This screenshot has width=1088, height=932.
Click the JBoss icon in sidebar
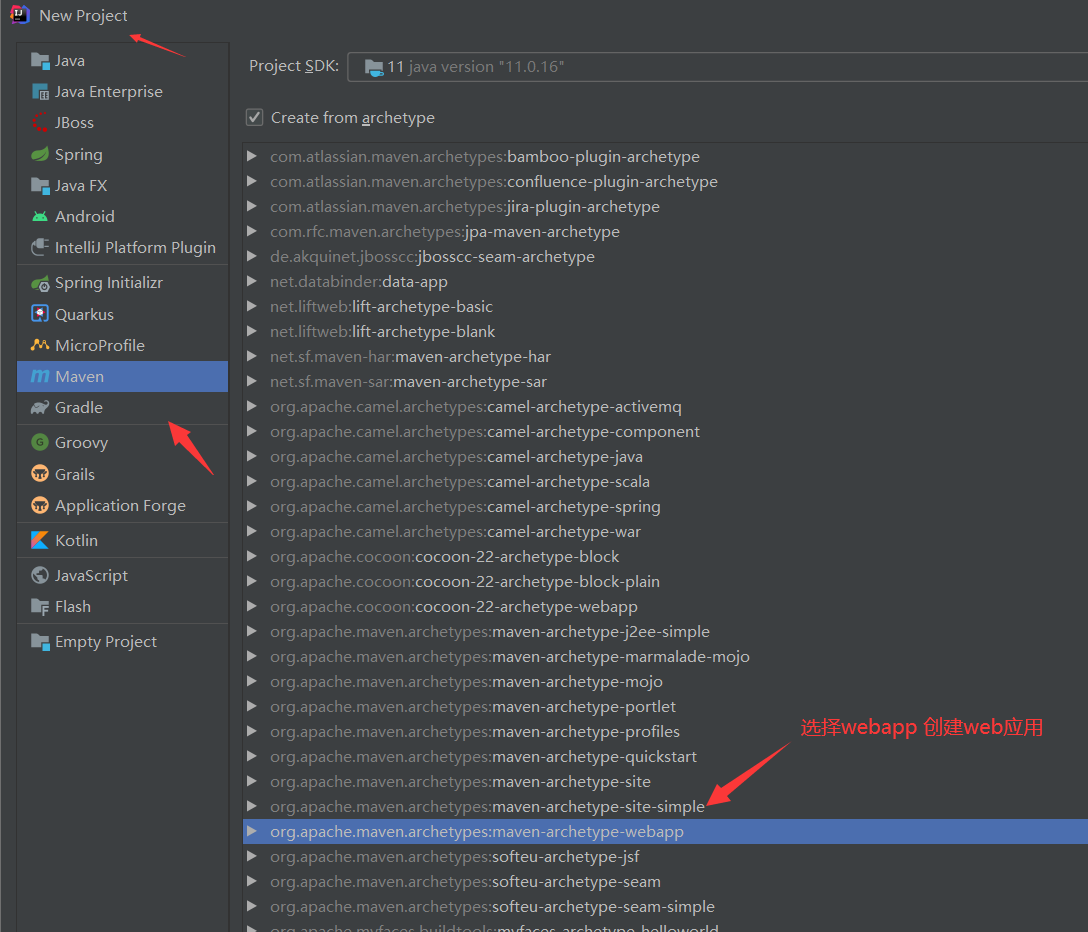coord(40,123)
